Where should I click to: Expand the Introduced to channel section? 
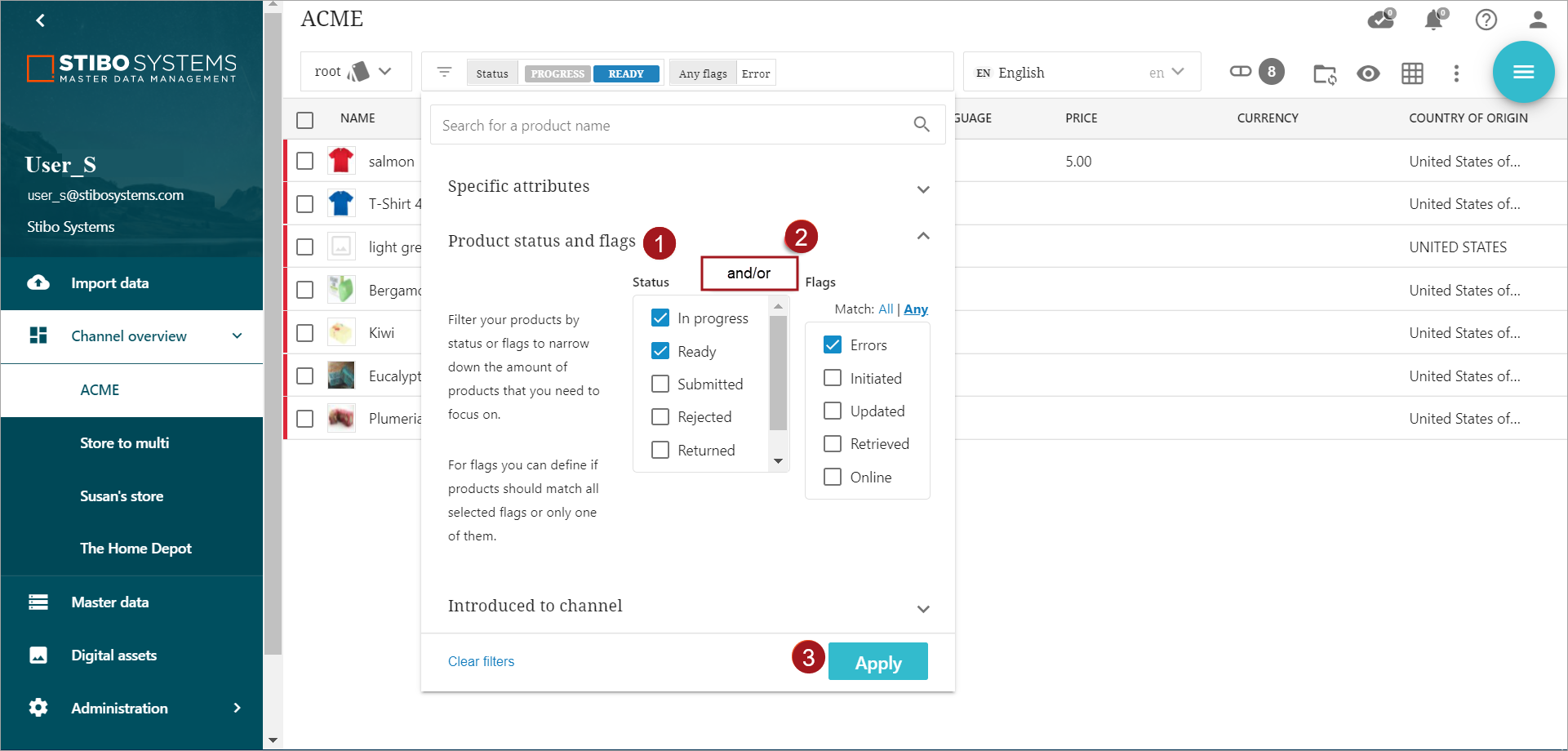(923, 609)
